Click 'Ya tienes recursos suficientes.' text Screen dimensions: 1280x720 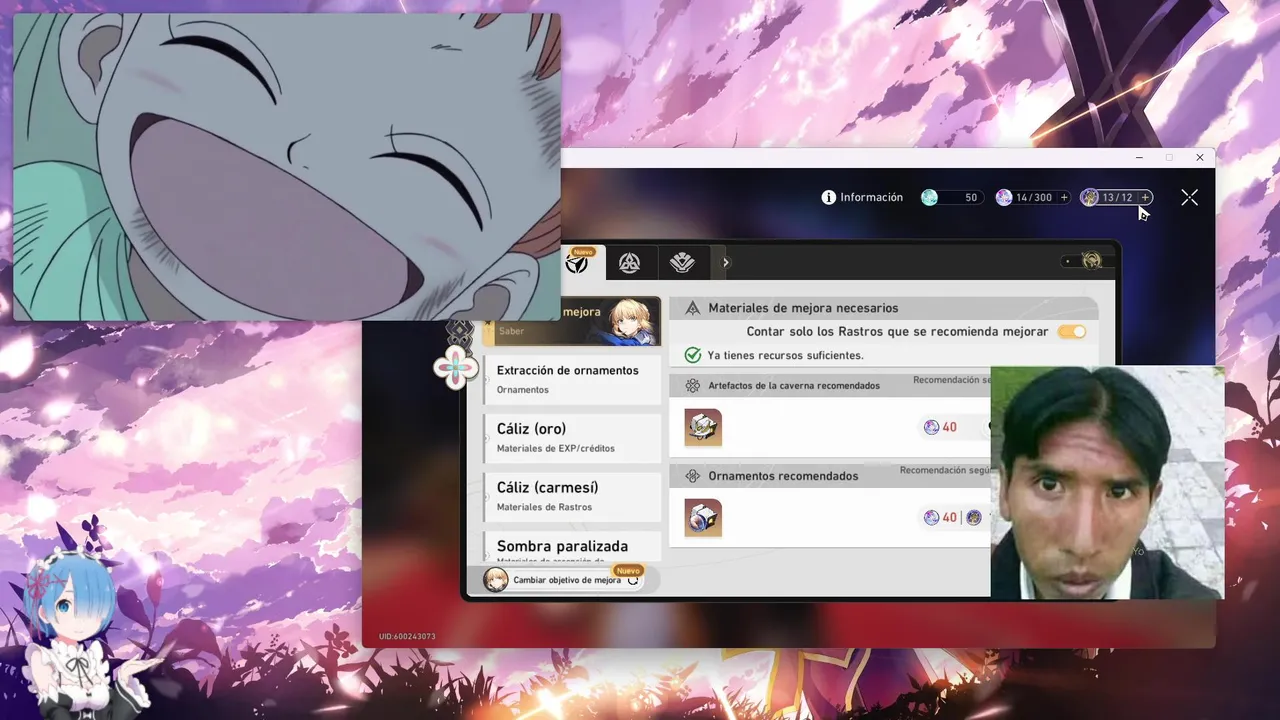[785, 355]
